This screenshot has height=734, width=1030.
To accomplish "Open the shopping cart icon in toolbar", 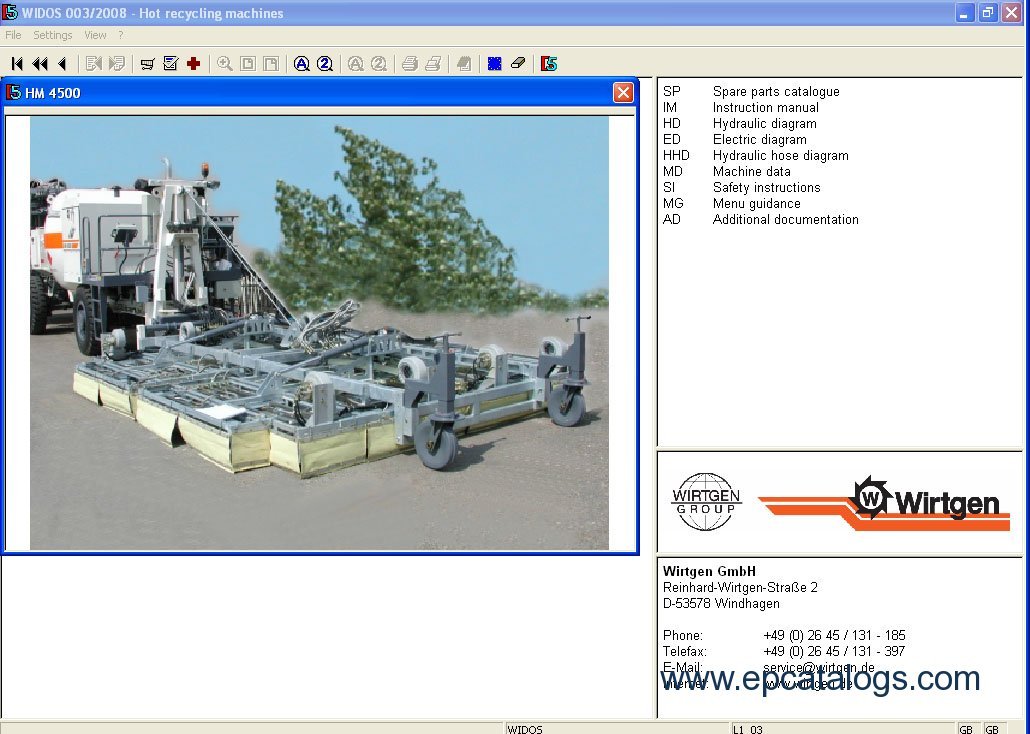I will (x=148, y=64).
